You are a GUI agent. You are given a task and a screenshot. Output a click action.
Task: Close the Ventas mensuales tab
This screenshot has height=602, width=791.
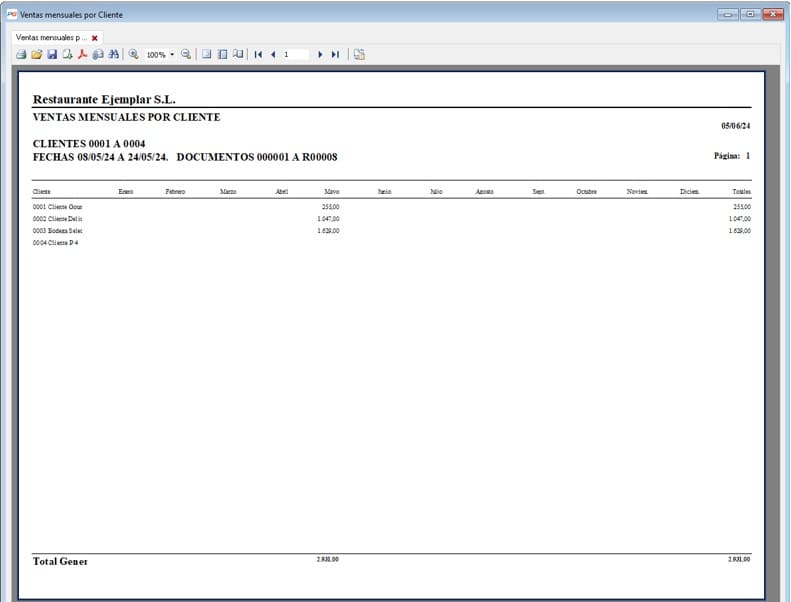click(x=95, y=38)
